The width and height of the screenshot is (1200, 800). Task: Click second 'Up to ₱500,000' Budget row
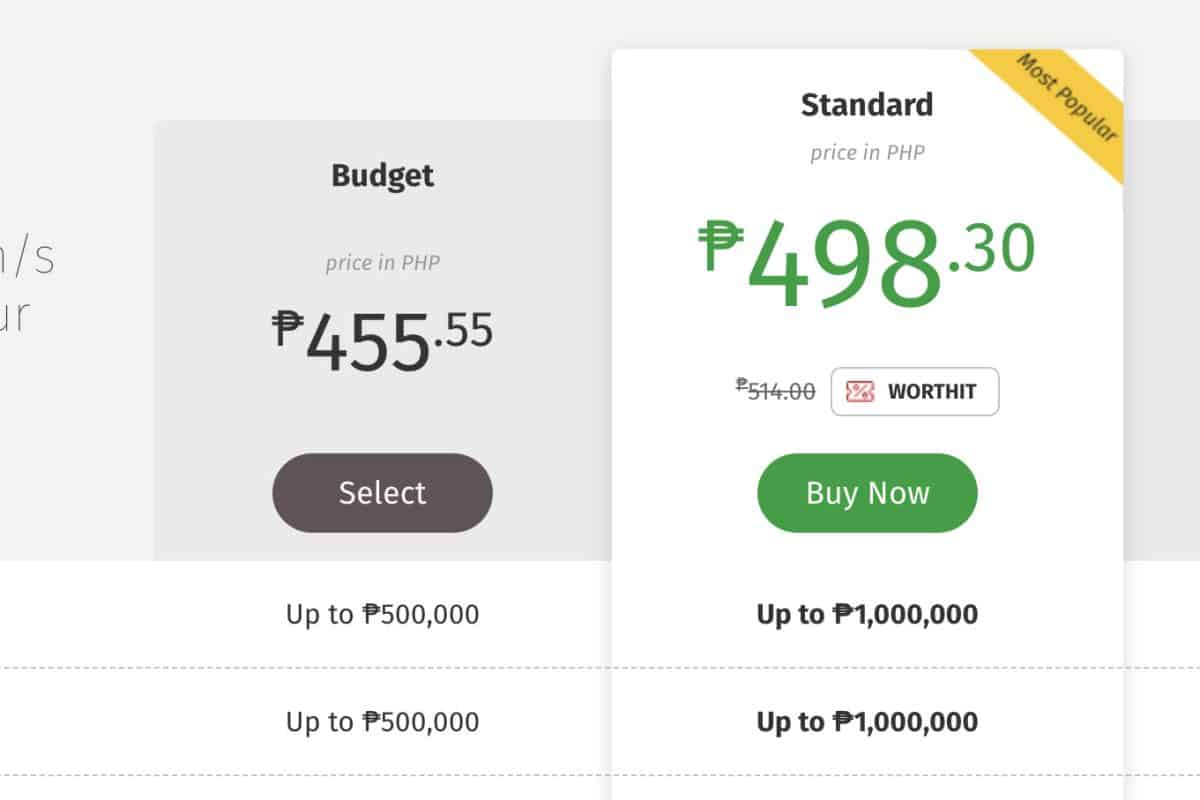point(383,722)
